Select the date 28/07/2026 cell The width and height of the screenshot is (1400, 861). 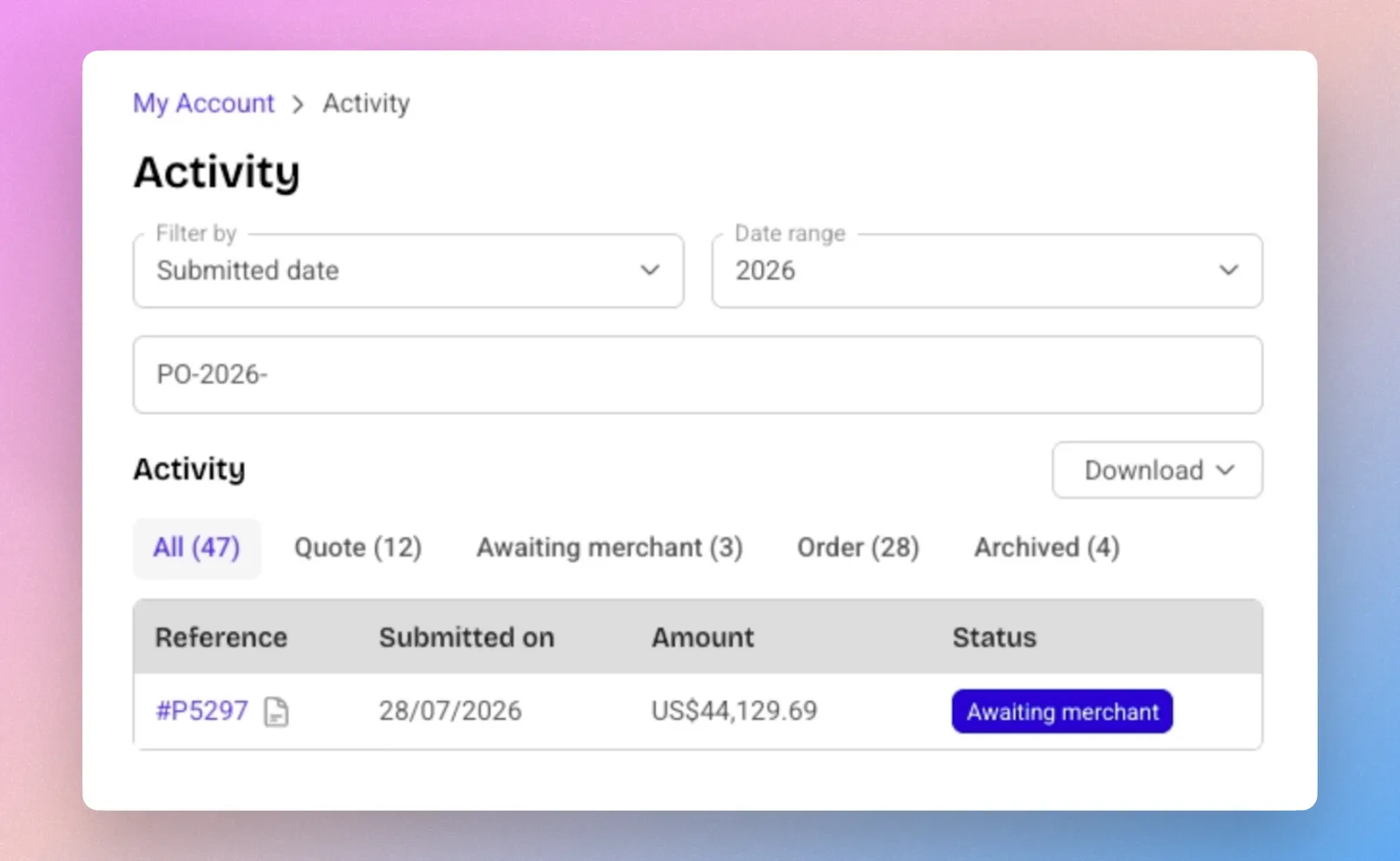tap(450, 711)
